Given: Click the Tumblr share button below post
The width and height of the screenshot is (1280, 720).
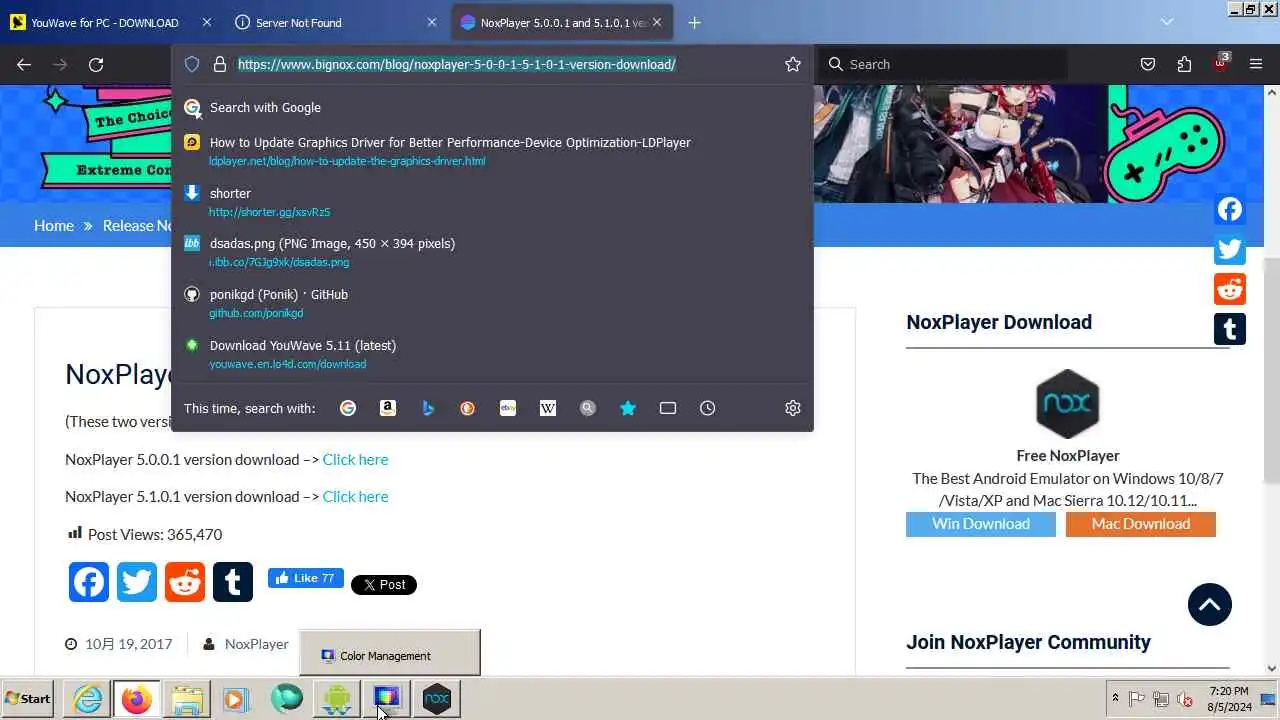Looking at the screenshot, I should tap(233, 582).
